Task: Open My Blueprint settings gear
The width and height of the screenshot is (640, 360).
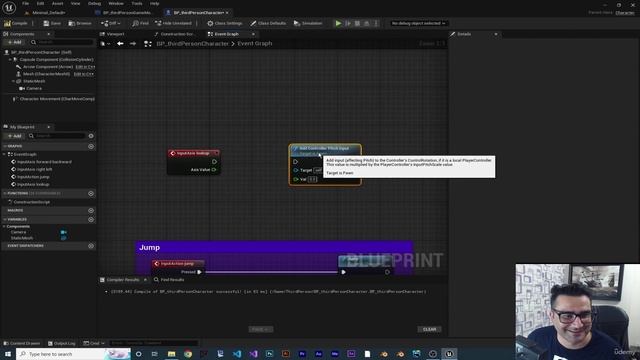Action: tap(91, 136)
